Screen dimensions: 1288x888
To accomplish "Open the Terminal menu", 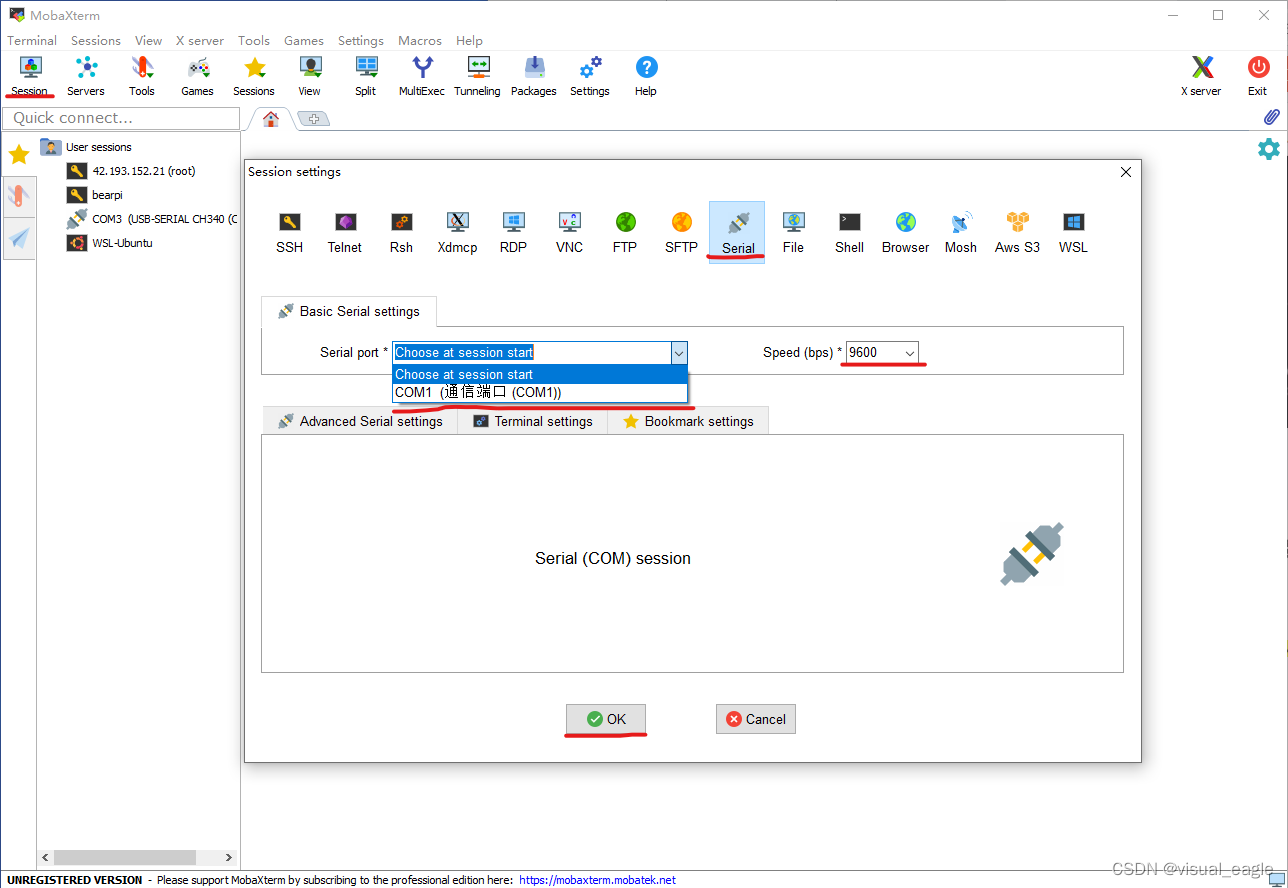I will (32, 41).
